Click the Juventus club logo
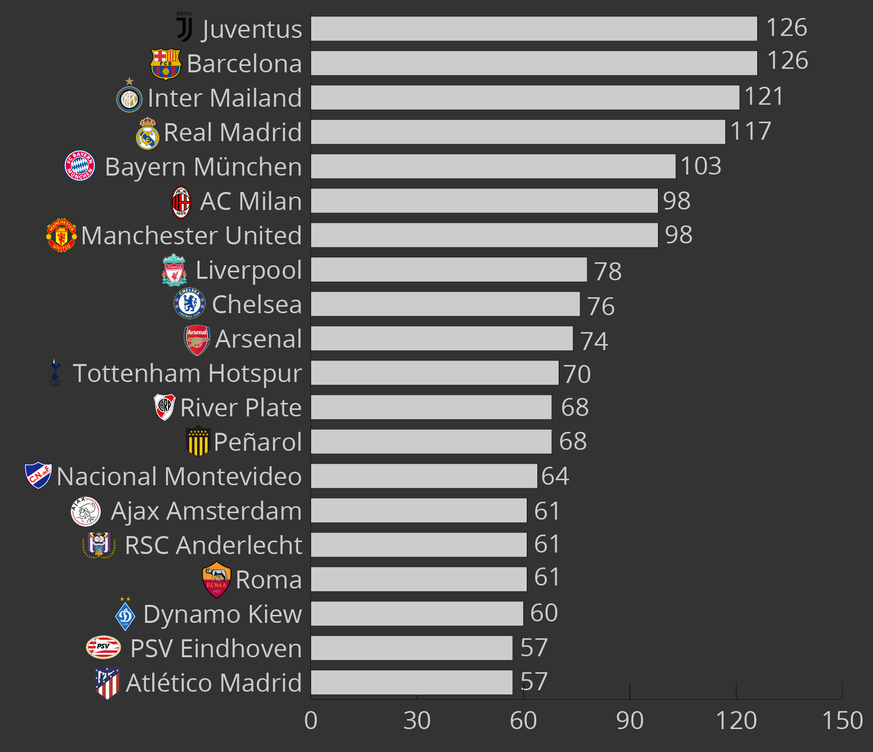Screen dimensions: 873x752 coord(184,28)
